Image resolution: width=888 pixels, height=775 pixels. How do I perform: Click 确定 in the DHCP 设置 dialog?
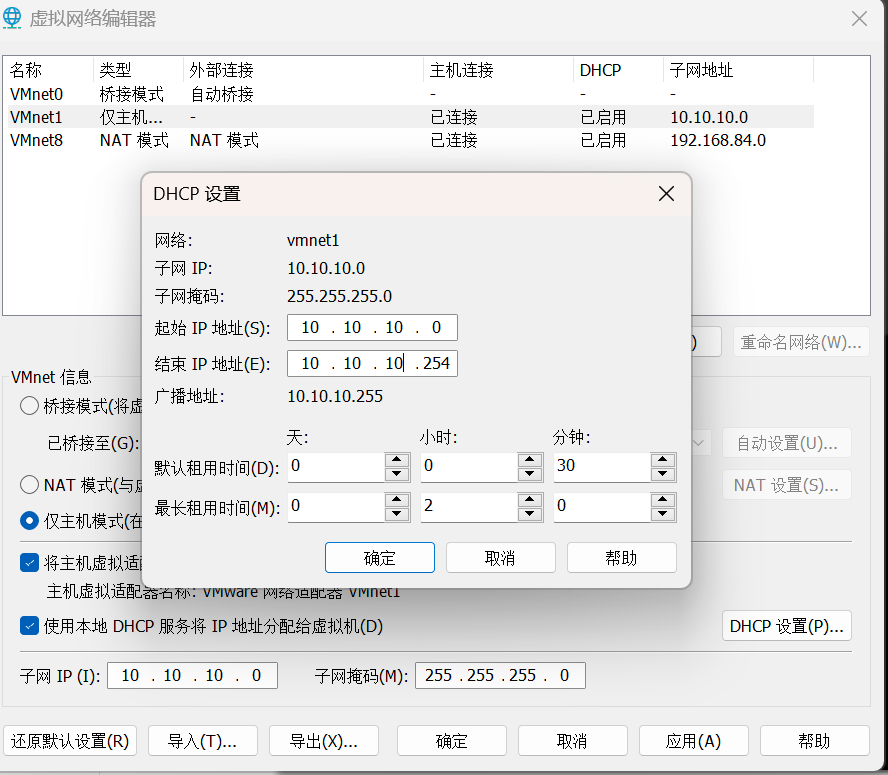pyautogui.click(x=380, y=558)
